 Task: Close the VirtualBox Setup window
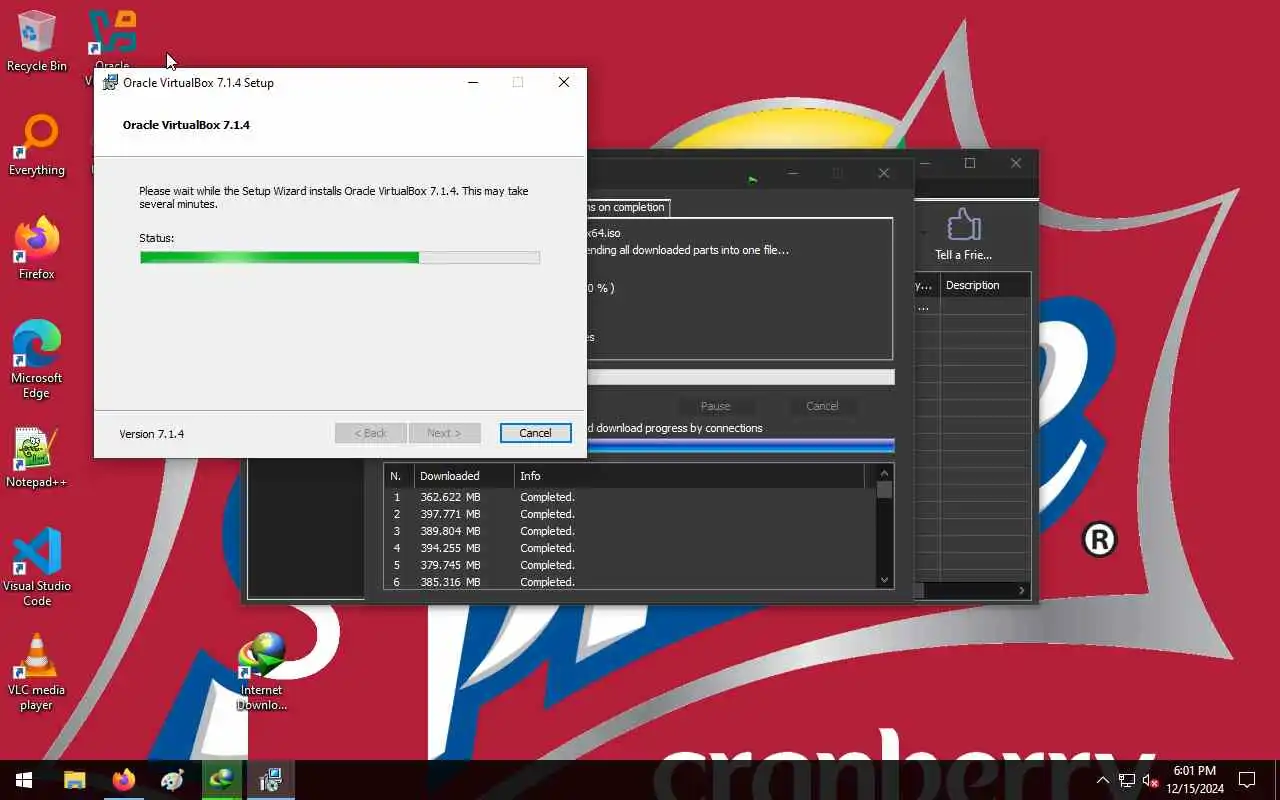564,83
